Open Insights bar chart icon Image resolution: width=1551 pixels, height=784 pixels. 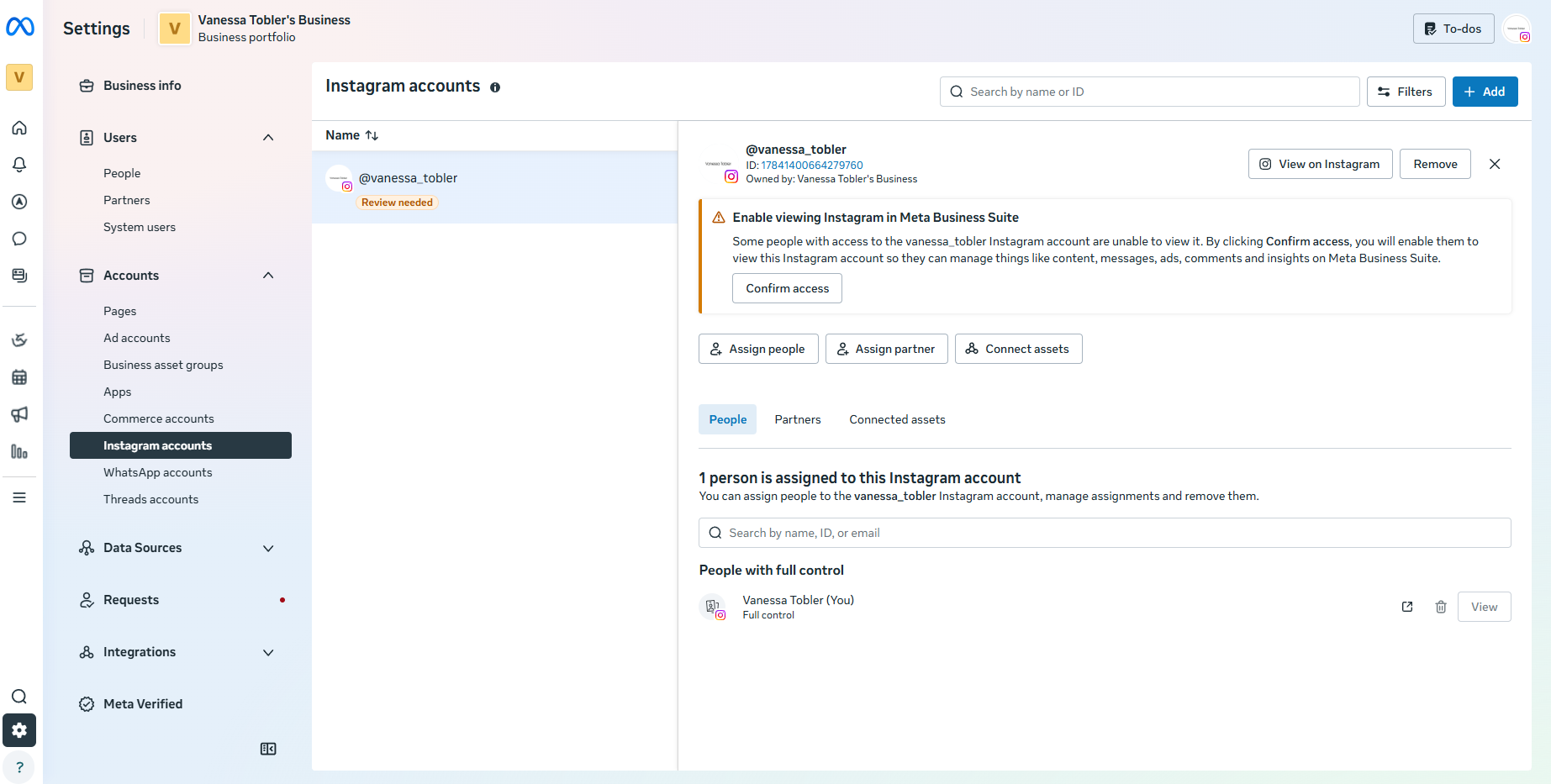point(19,451)
